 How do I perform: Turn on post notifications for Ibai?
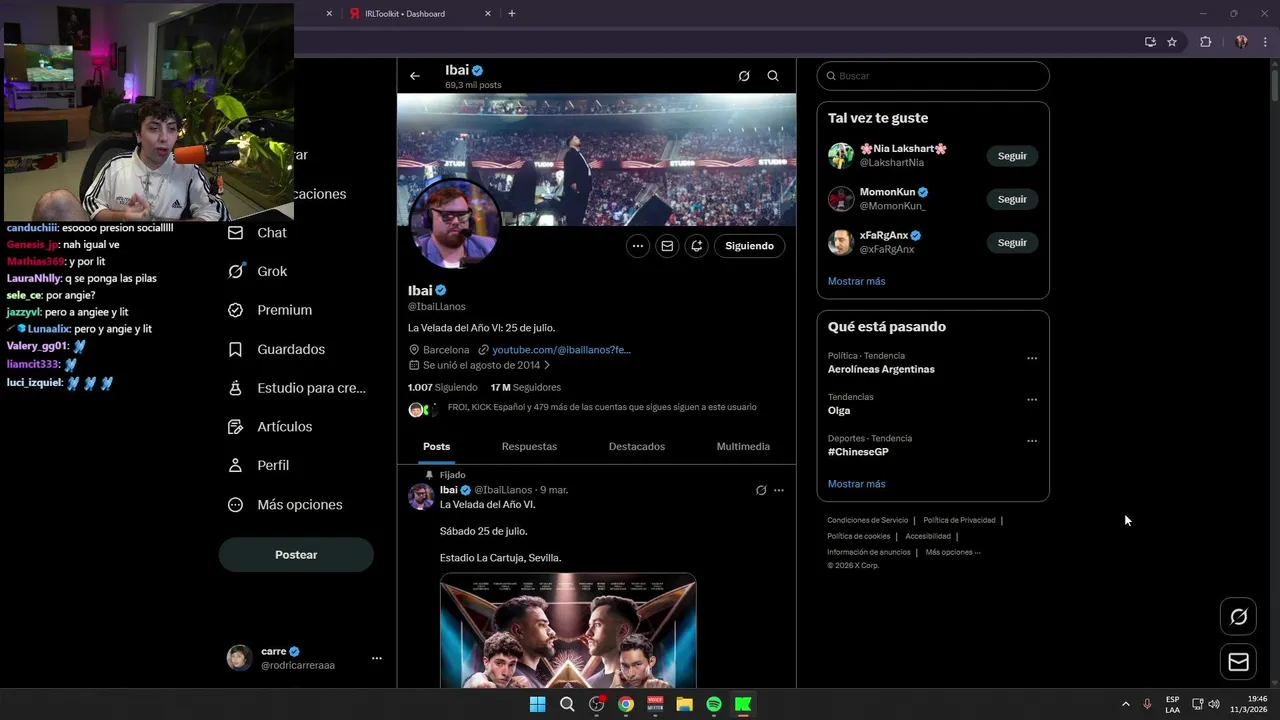pos(697,246)
